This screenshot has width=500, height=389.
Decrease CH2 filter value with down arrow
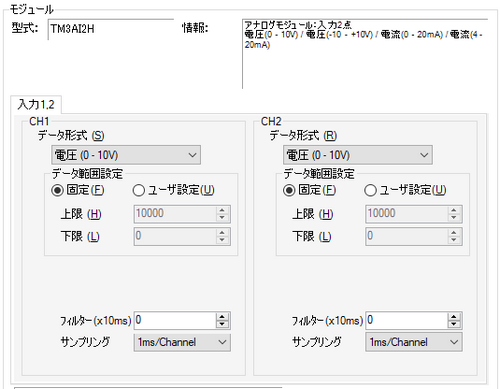454,324
